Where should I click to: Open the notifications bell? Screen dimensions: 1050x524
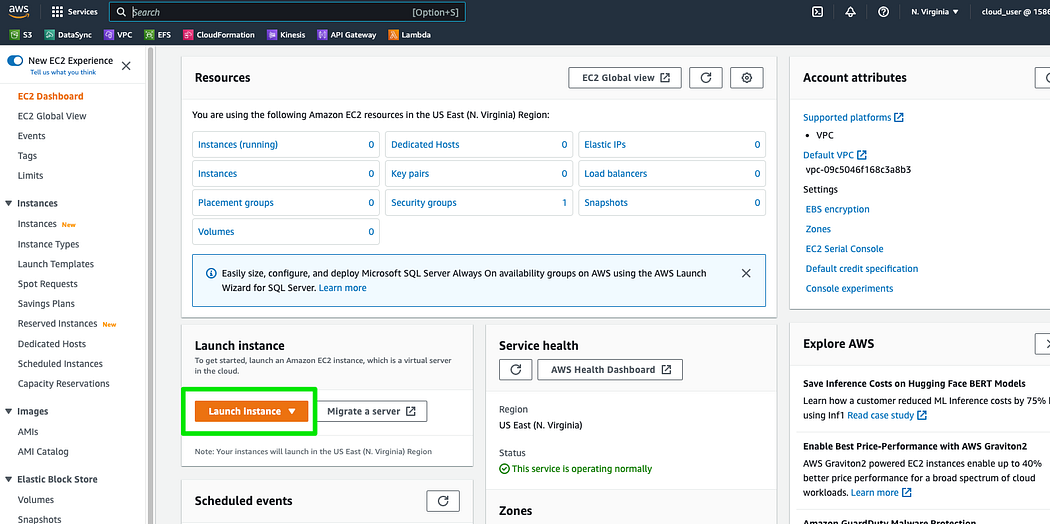[x=850, y=11]
